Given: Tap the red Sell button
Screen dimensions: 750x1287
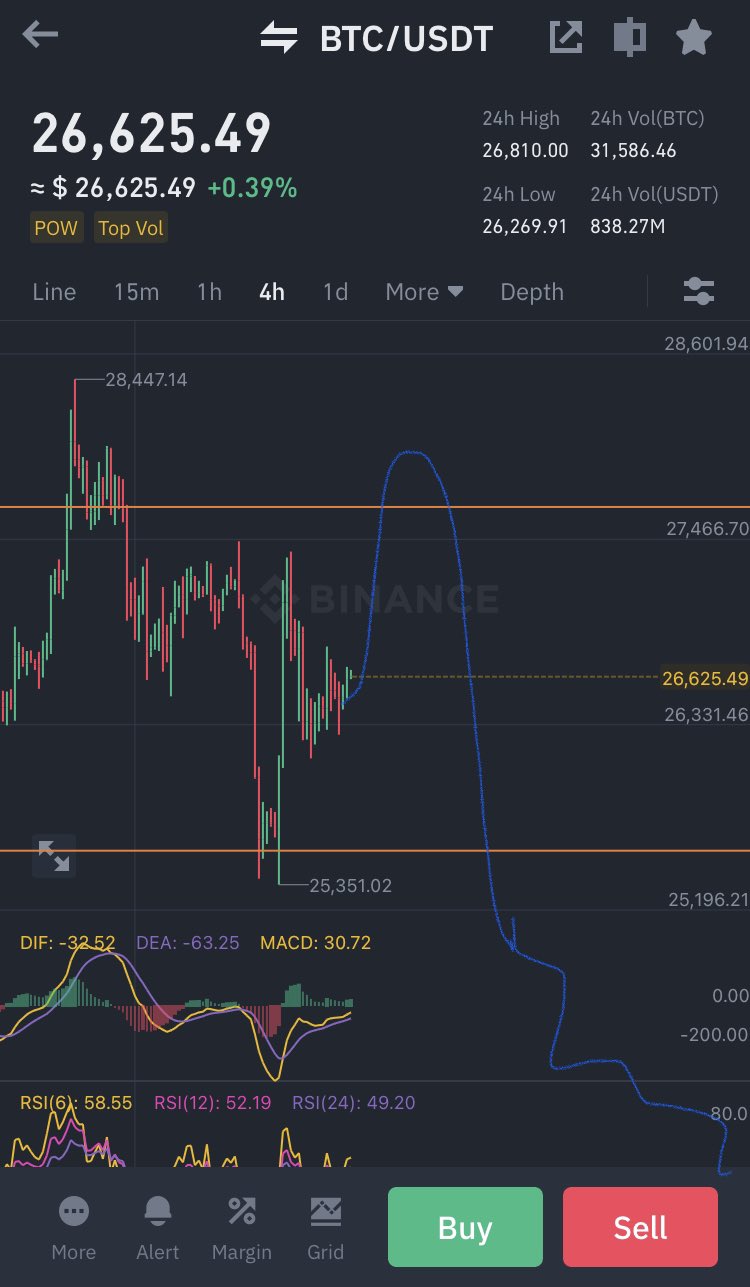Looking at the screenshot, I should (x=640, y=1227).
